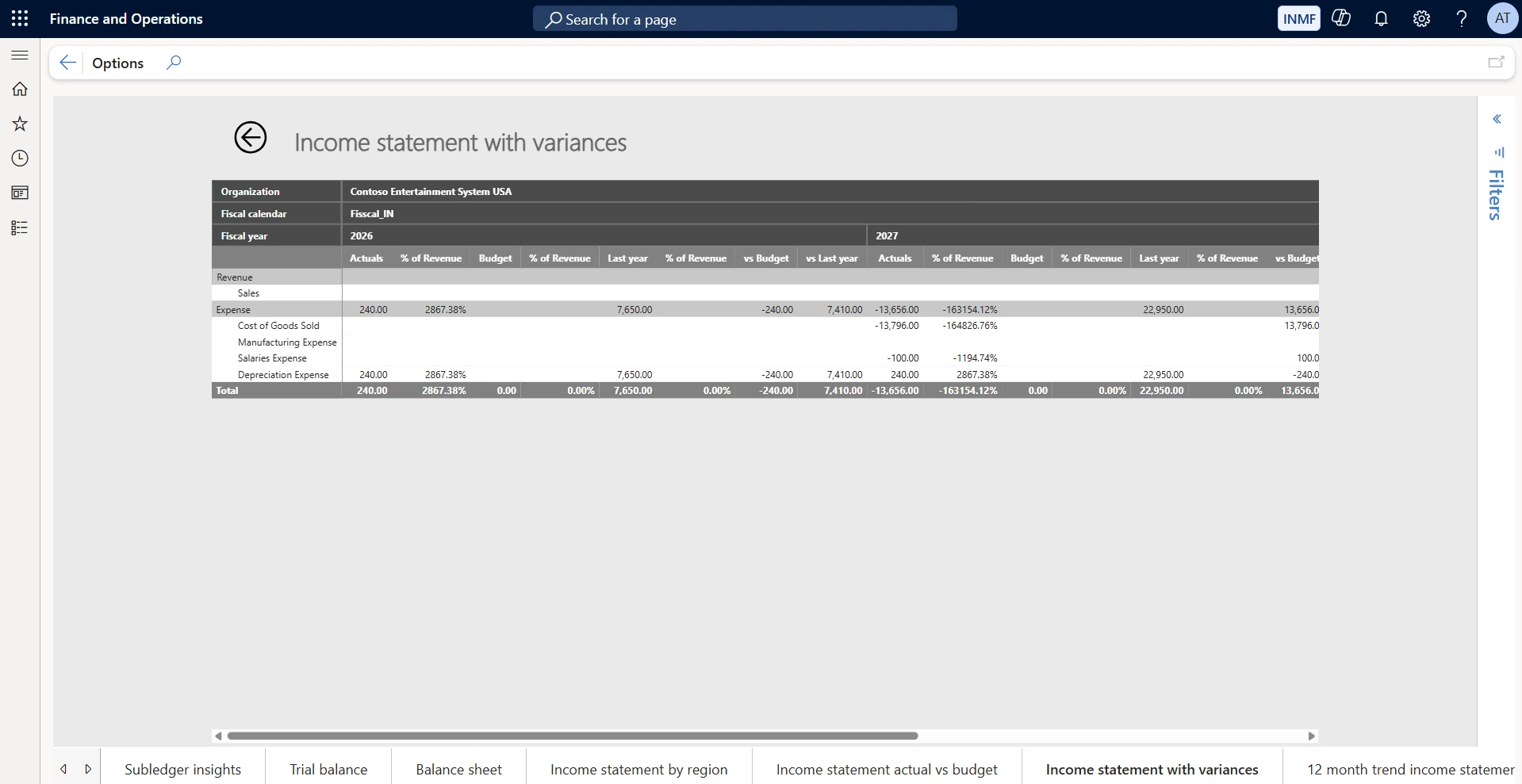
Task: Click the Options menu
Action: coord(117,63)
